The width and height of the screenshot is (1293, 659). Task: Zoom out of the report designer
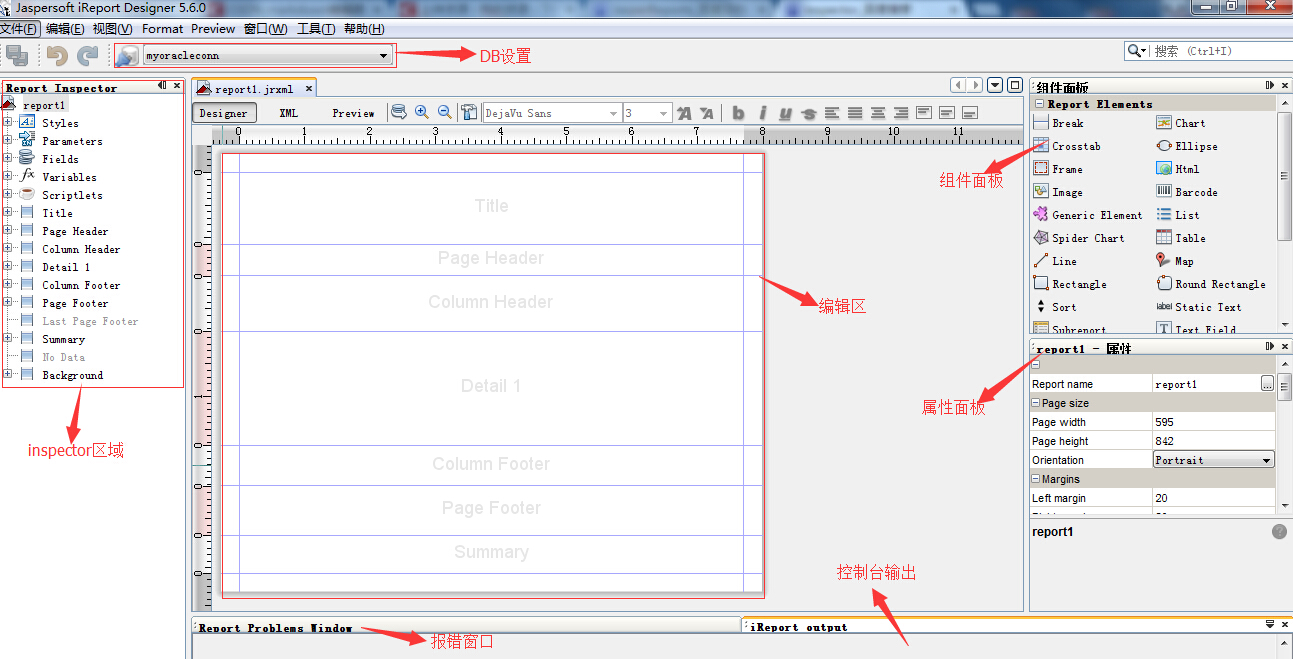point(445,113)
